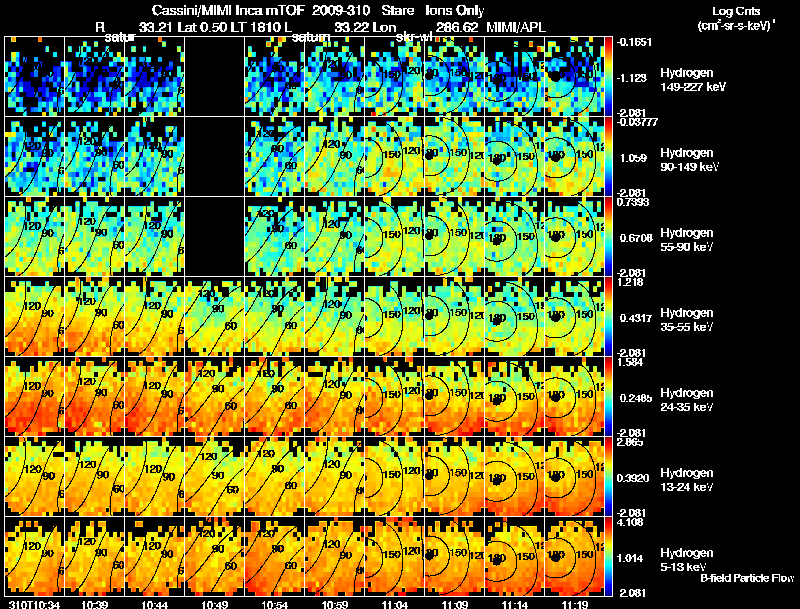Viewport: 800px width, 609px height.
Task: Click the Hydrogen 5-13 keV row label
Action: pyautogui.click(x=686, y=560)
